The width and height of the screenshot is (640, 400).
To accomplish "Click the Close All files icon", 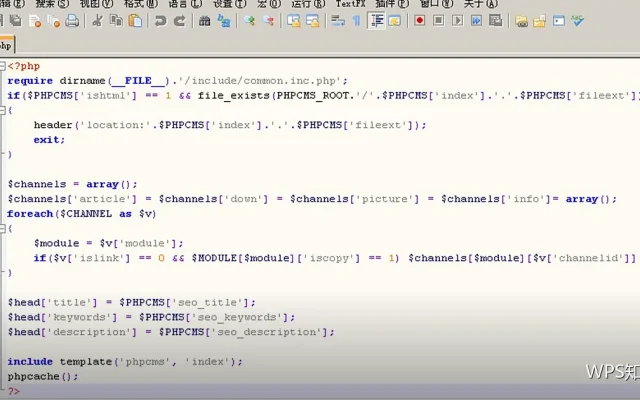I will click(x=53, y=20).
